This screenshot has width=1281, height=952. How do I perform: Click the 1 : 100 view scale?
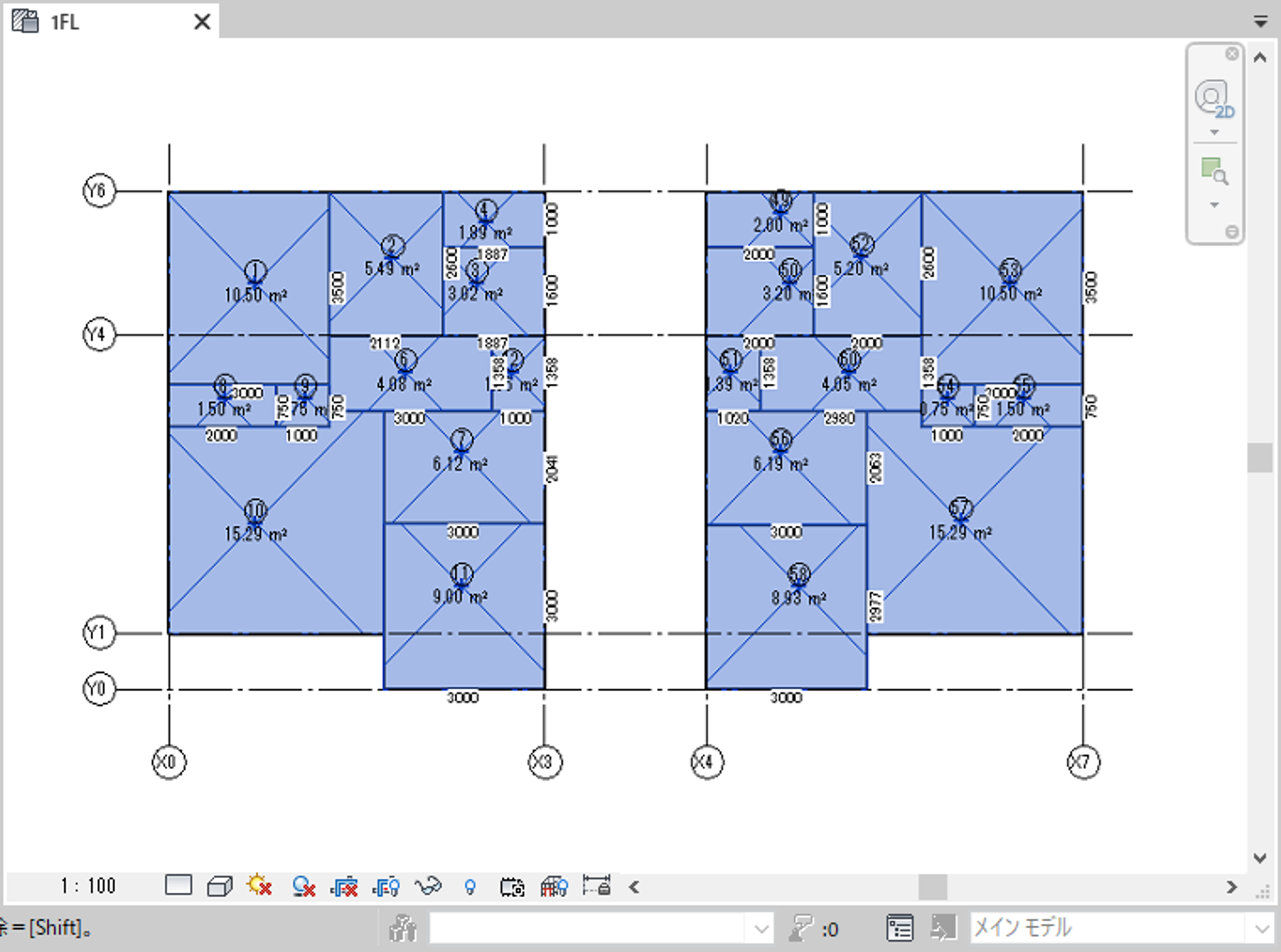88,886
